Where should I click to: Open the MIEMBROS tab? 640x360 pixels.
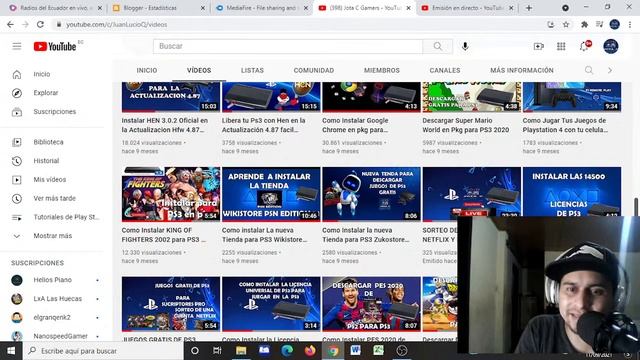(x=382, y=70)
